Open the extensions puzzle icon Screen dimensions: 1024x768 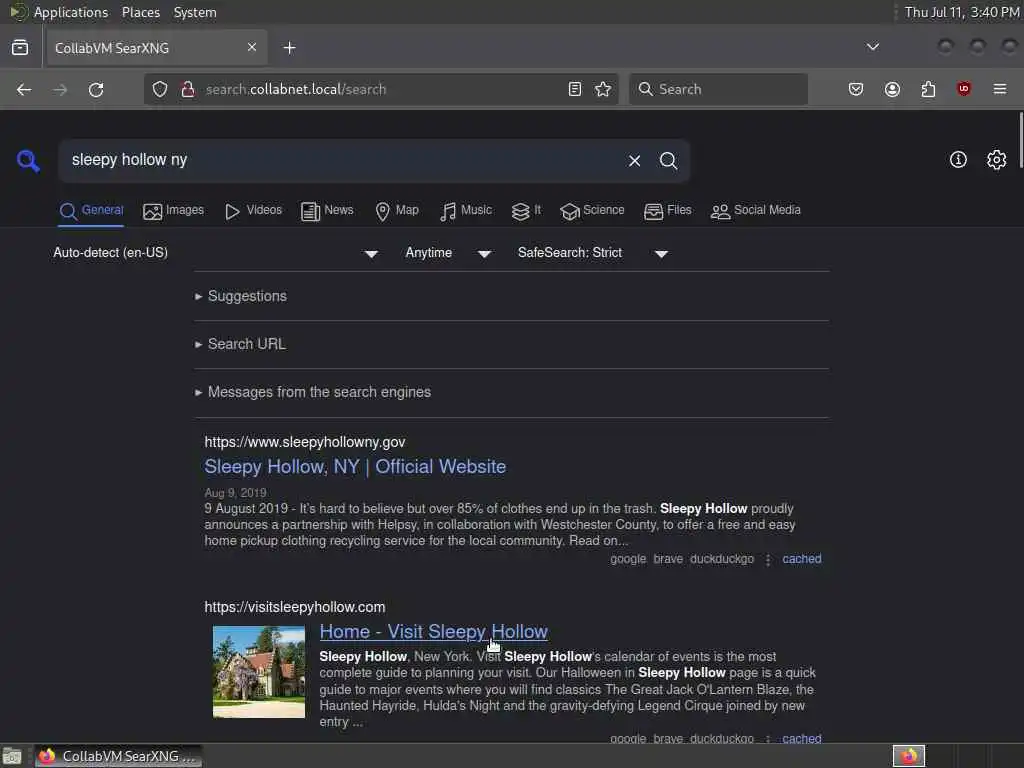928,89
